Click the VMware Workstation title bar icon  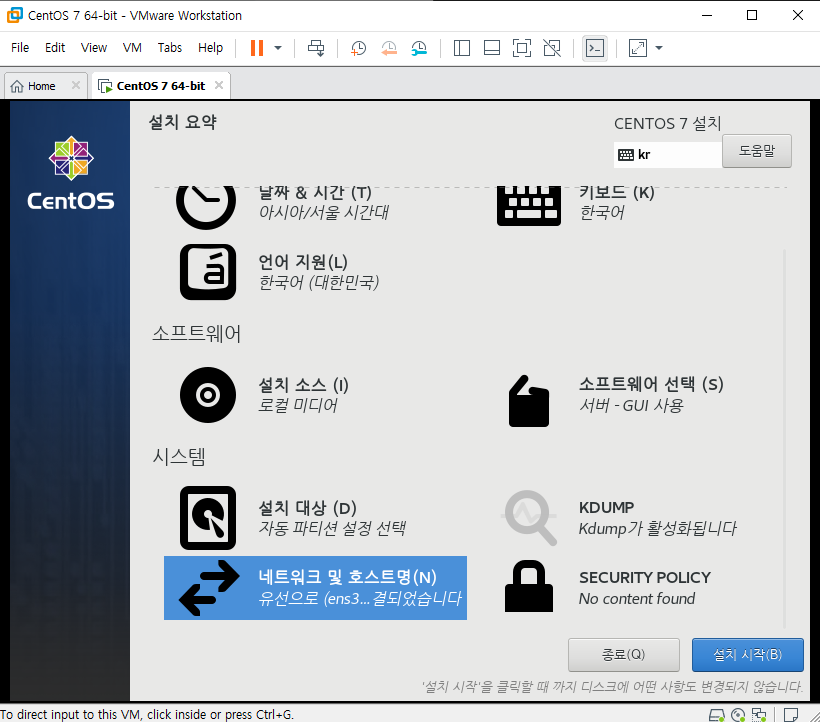click(15, 15)
